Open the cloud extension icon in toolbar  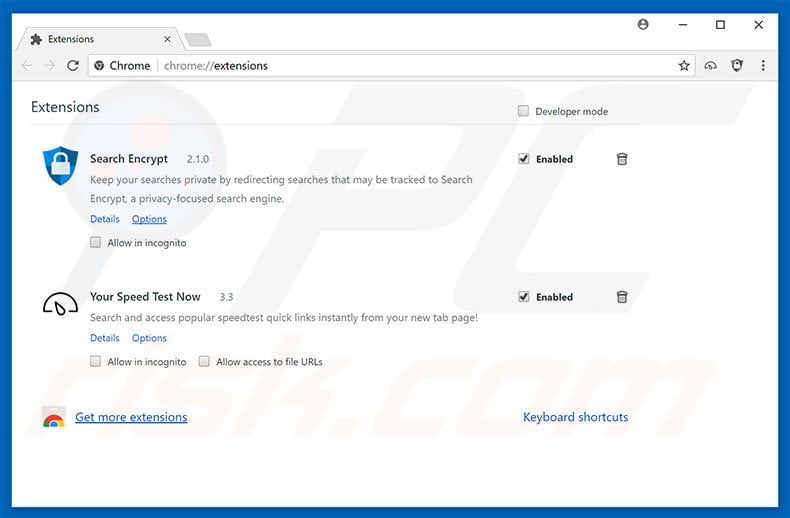click(x=710, y=66)
